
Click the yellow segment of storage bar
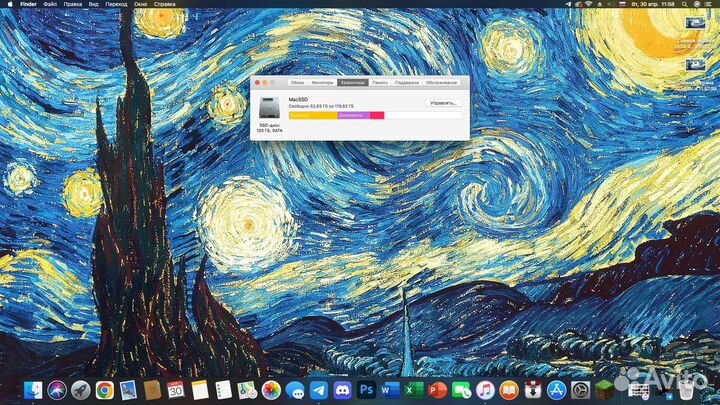point(312,116)
